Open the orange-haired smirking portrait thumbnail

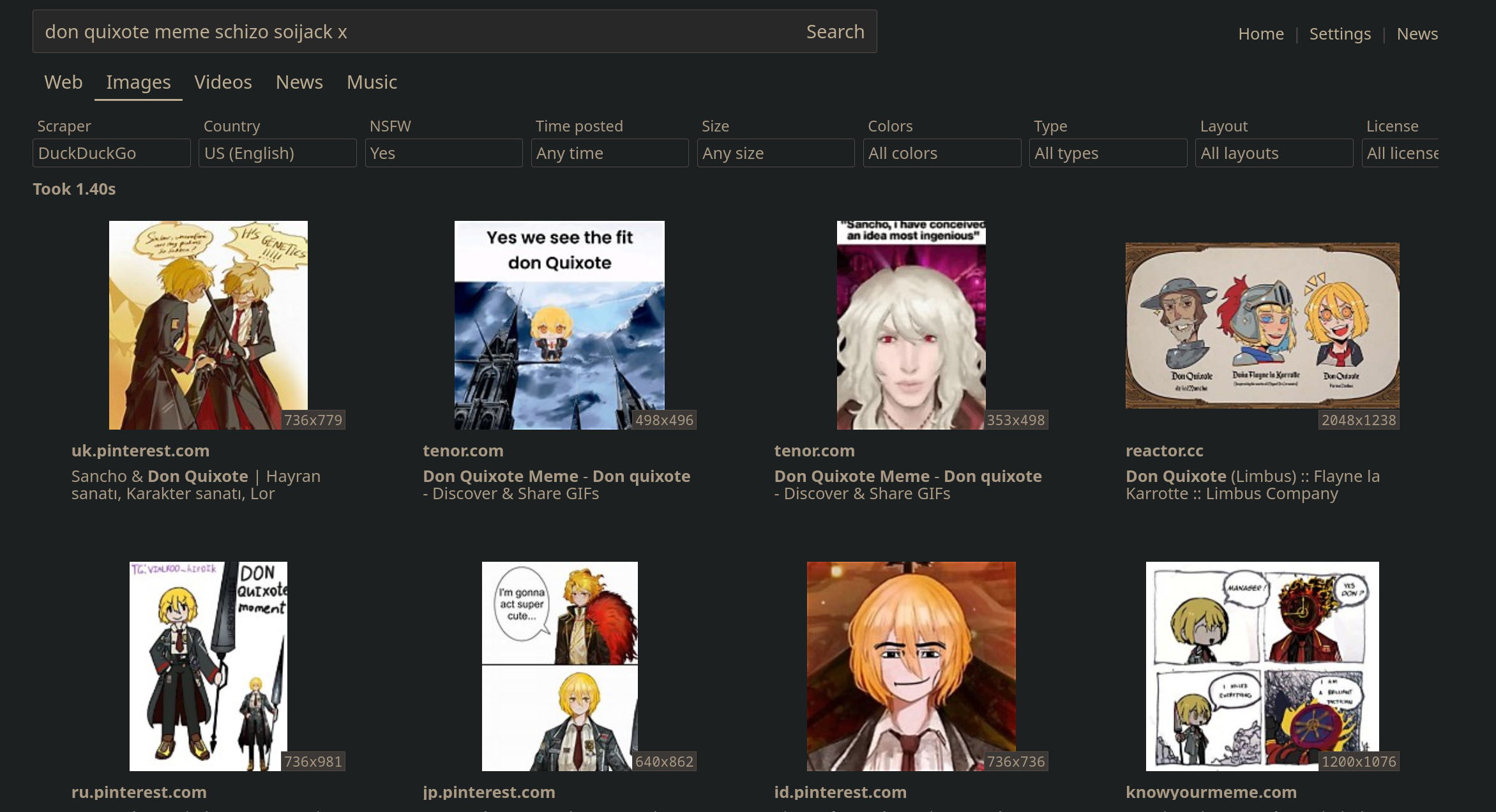(x=911, y=666)
